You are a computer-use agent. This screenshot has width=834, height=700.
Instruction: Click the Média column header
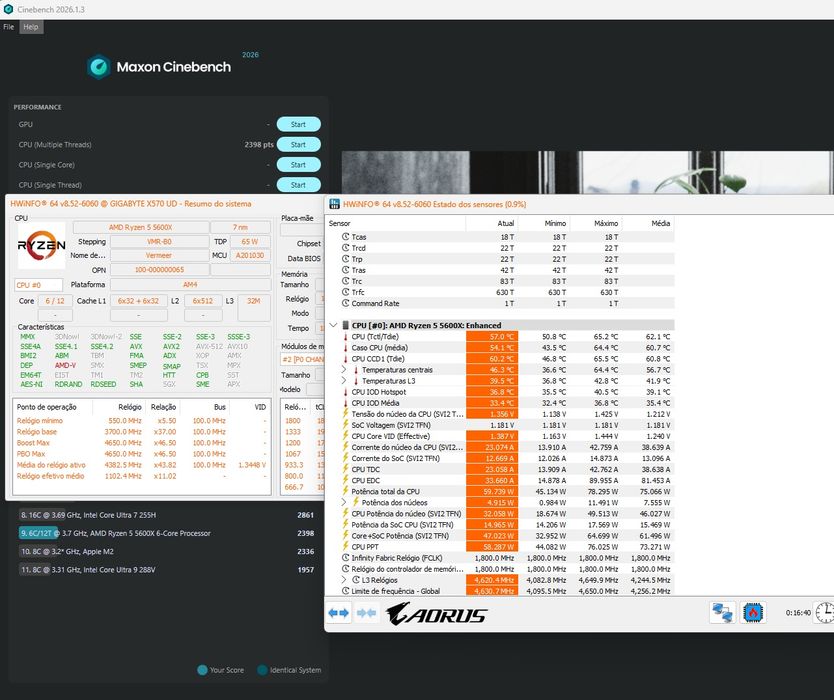(648, 223)
